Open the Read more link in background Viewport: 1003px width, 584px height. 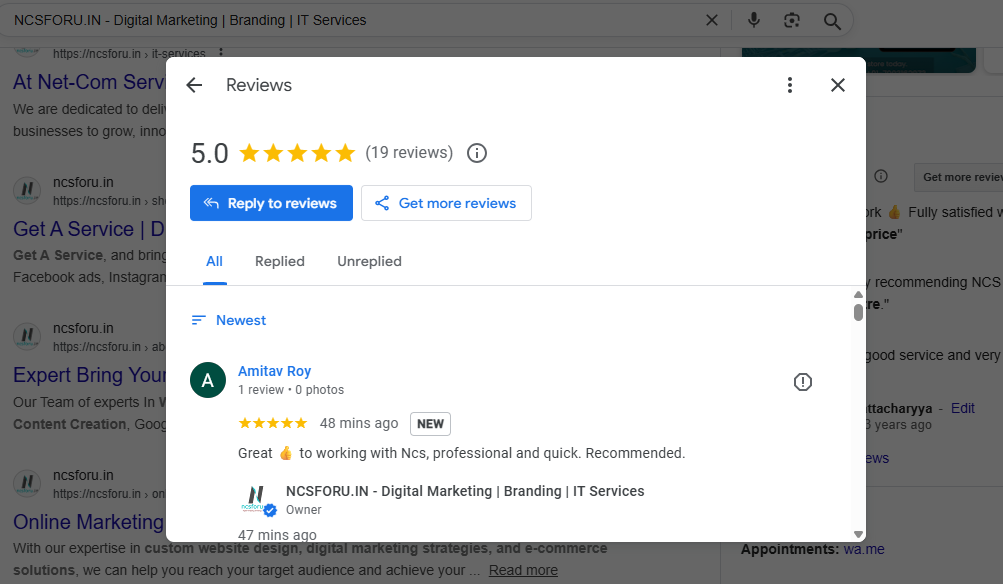click(523, 570)
